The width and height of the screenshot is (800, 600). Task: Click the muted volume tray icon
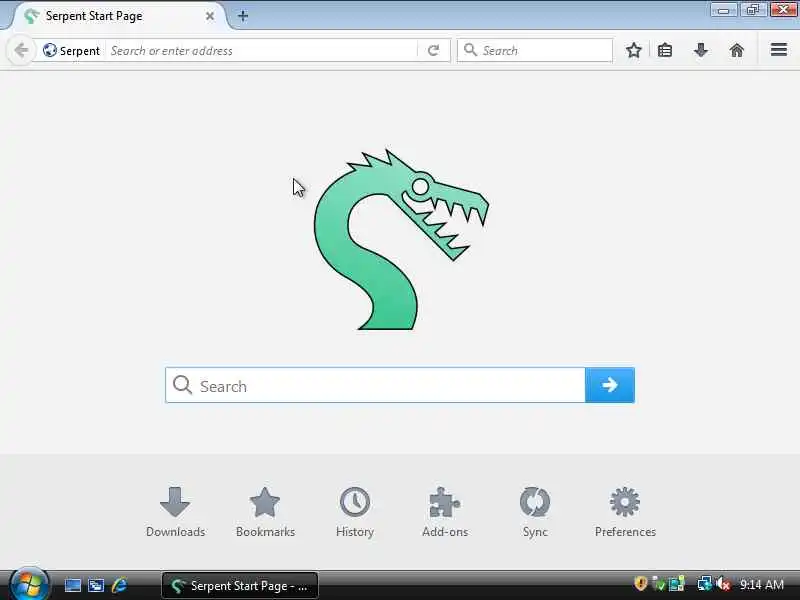723,584
